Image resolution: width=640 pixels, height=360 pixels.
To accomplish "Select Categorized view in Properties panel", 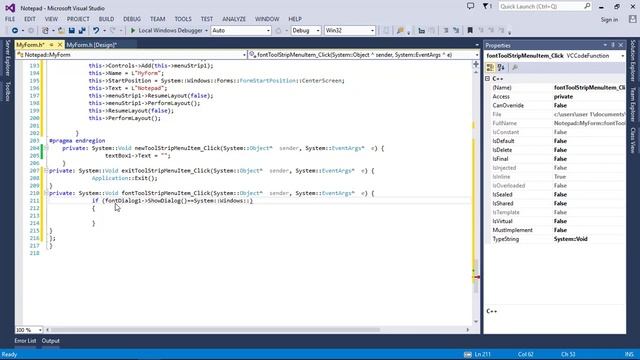I will tap(490, 68).
